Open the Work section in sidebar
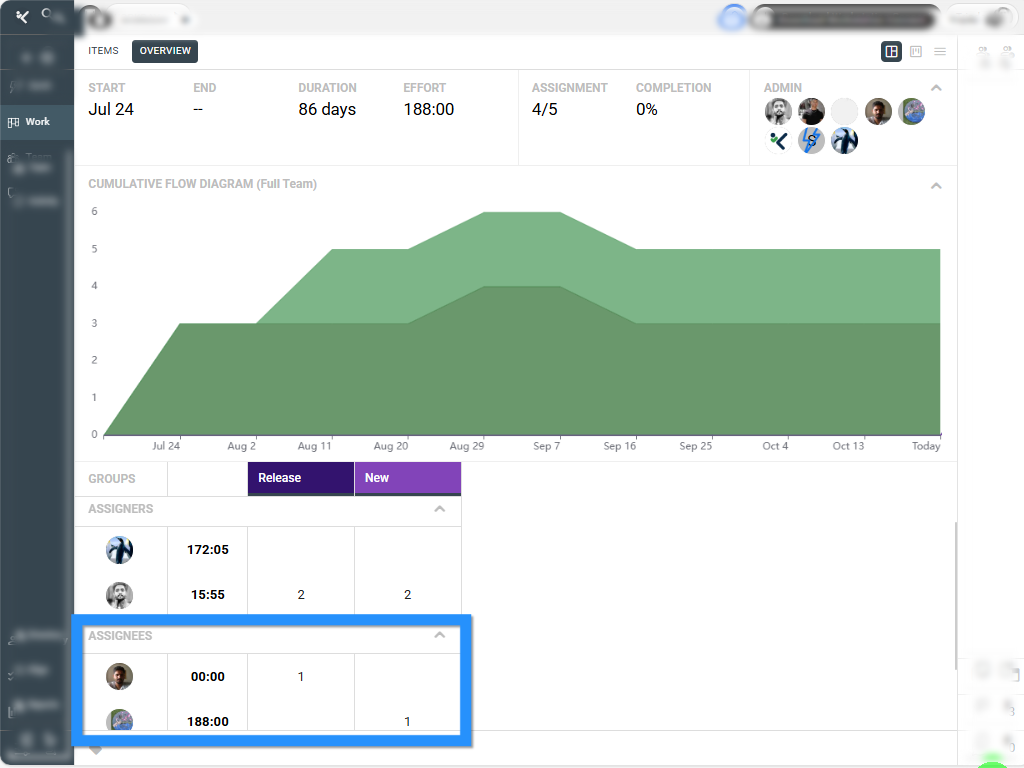 pos(37,122)
